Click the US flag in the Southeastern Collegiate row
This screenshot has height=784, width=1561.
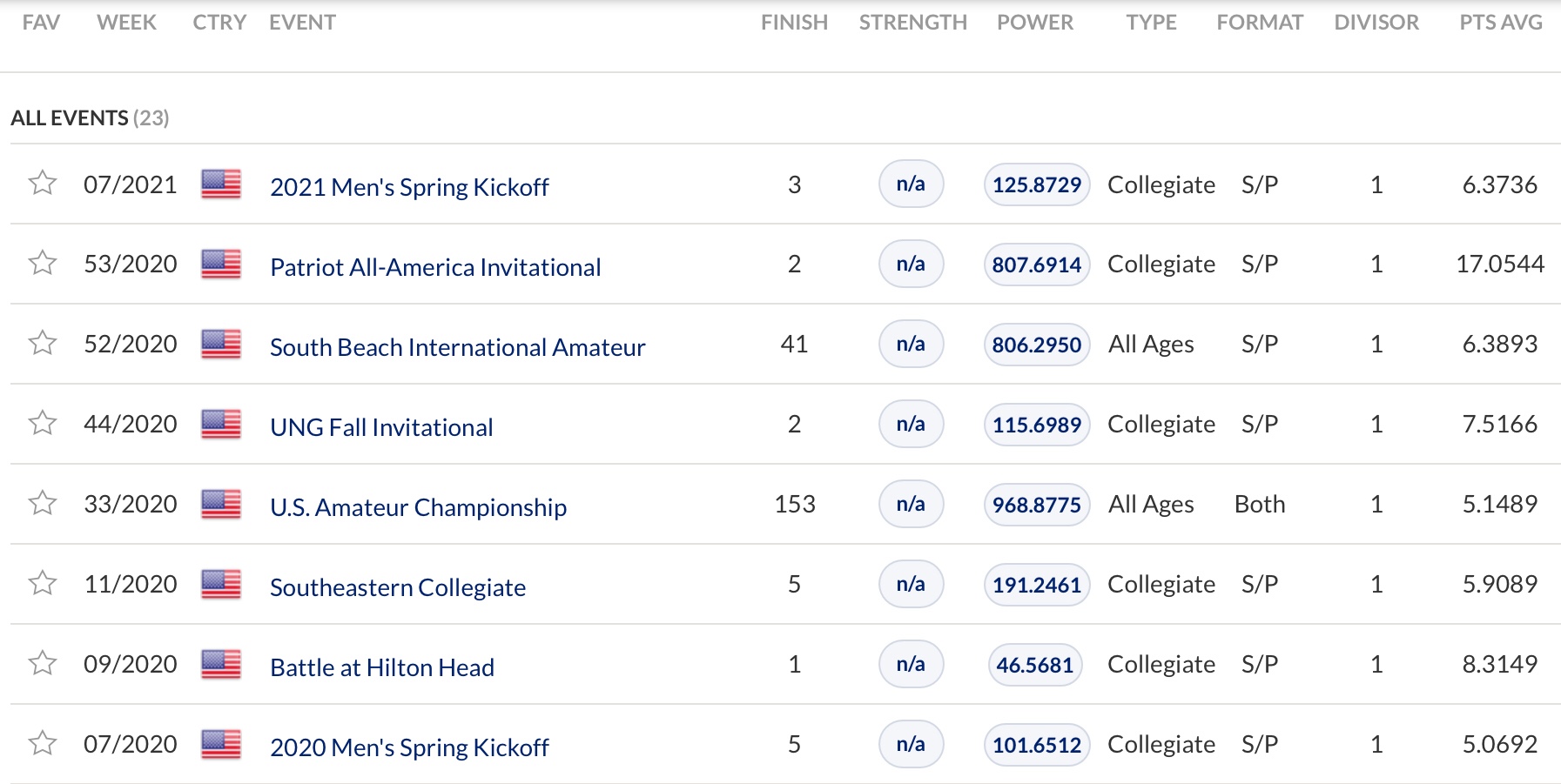pos(221,584)
